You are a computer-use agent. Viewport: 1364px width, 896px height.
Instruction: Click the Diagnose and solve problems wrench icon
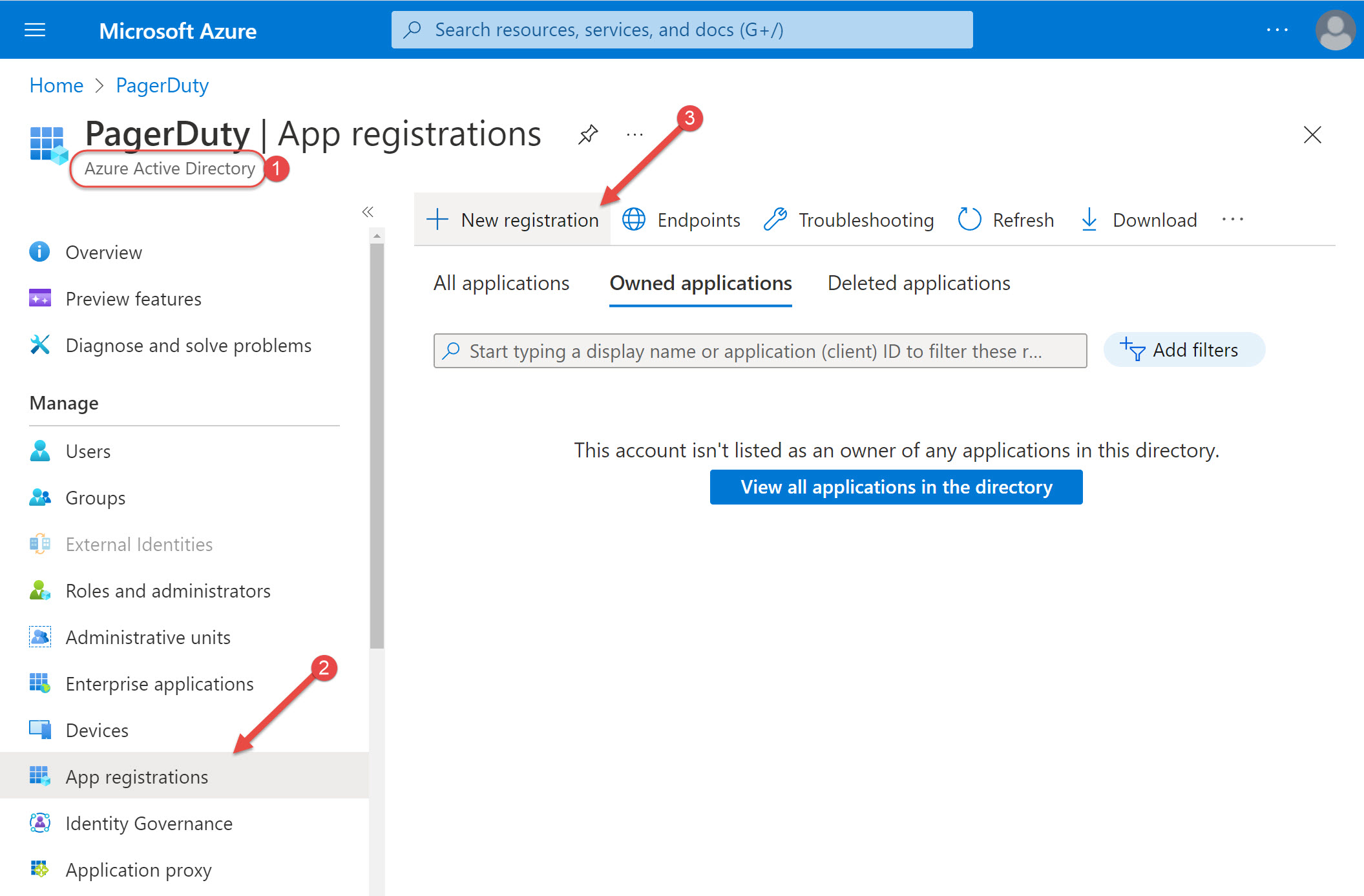(x=39, y=345)
